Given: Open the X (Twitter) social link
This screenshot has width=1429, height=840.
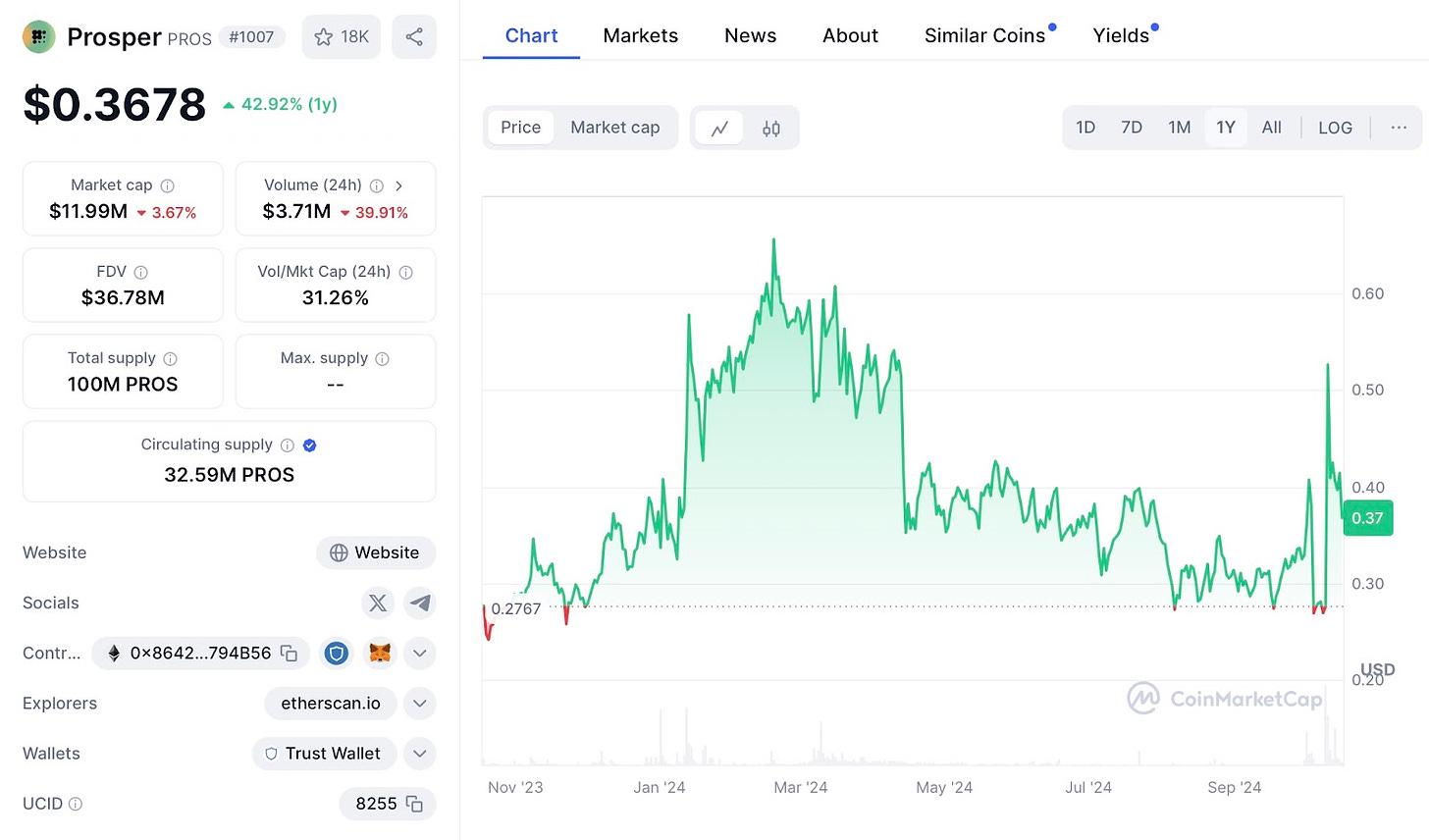Looking at the screenshot, I should tap(378, 603).
